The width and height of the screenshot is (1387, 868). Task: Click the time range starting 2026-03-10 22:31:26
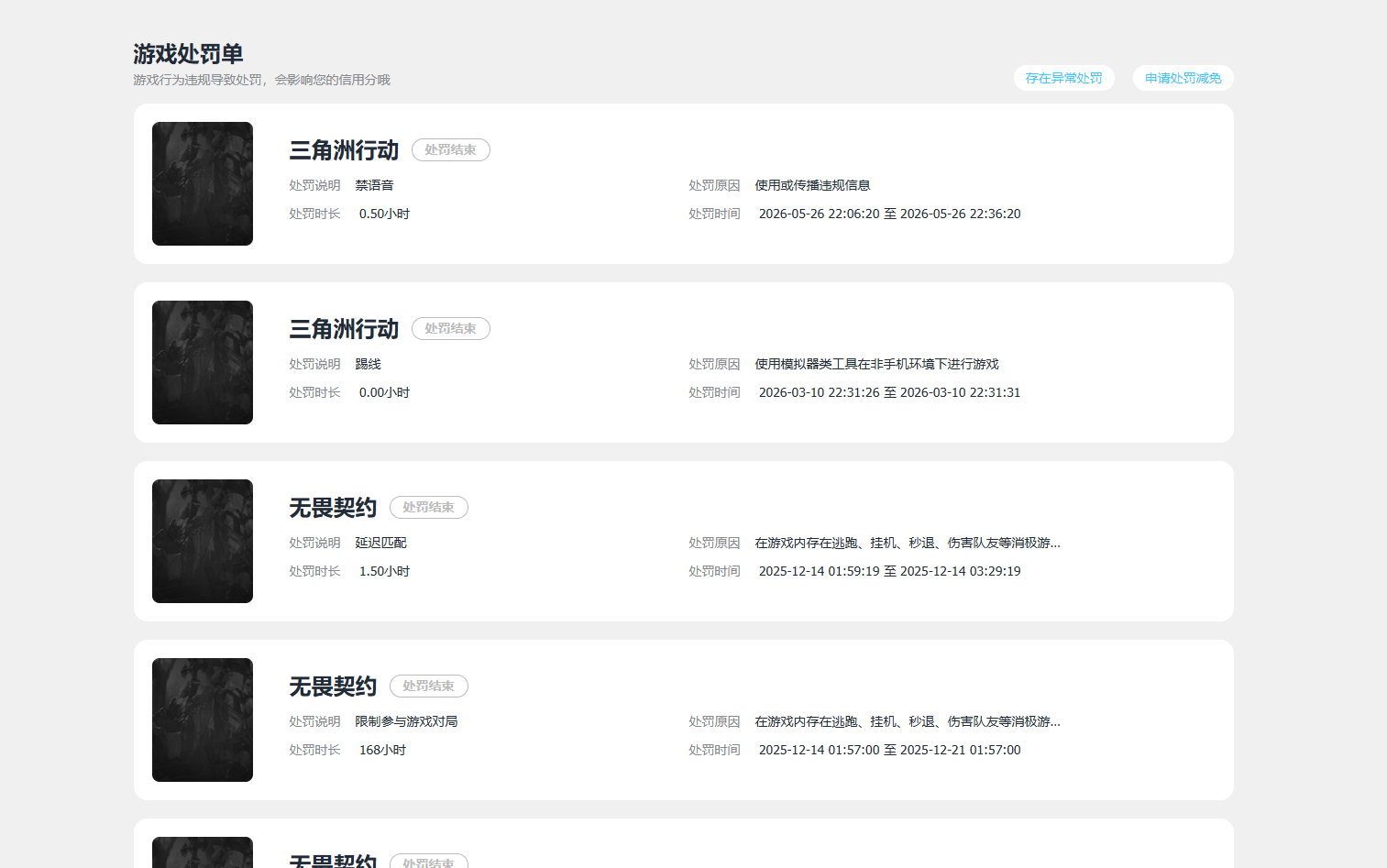(889, 392)
